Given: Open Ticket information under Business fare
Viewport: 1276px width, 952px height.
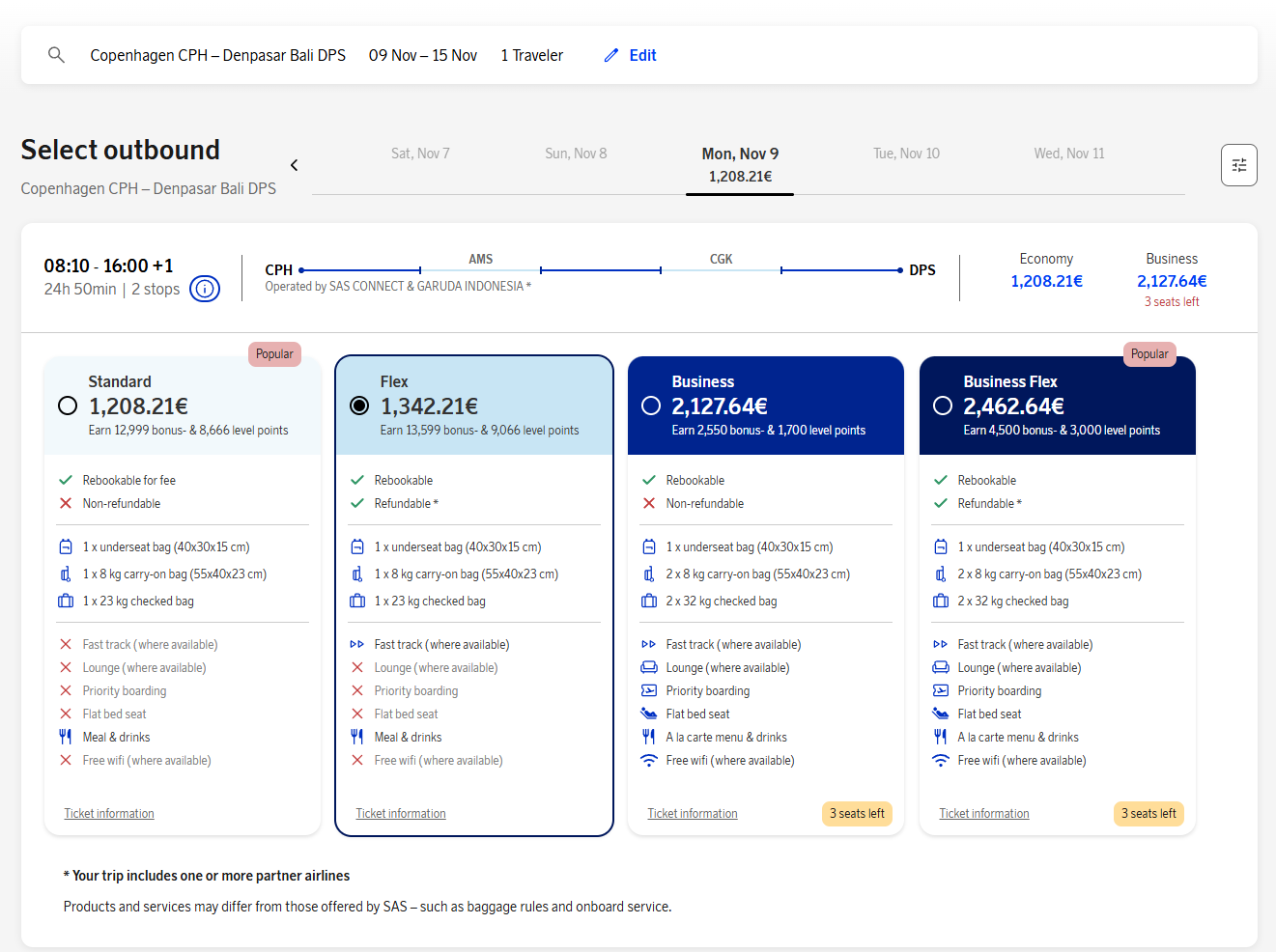Looking at the screenshot, I should click(693, 814).
